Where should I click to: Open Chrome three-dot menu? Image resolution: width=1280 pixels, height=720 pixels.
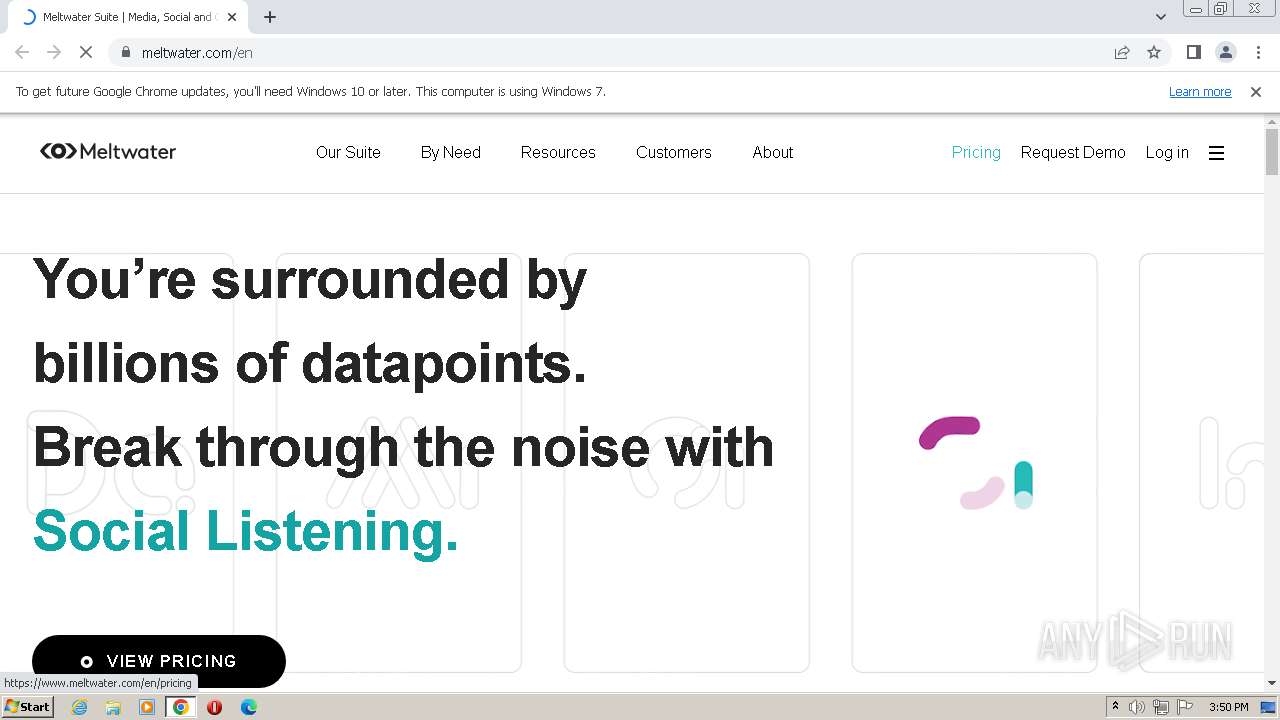pyautogui.click(x=1258, y=52)
